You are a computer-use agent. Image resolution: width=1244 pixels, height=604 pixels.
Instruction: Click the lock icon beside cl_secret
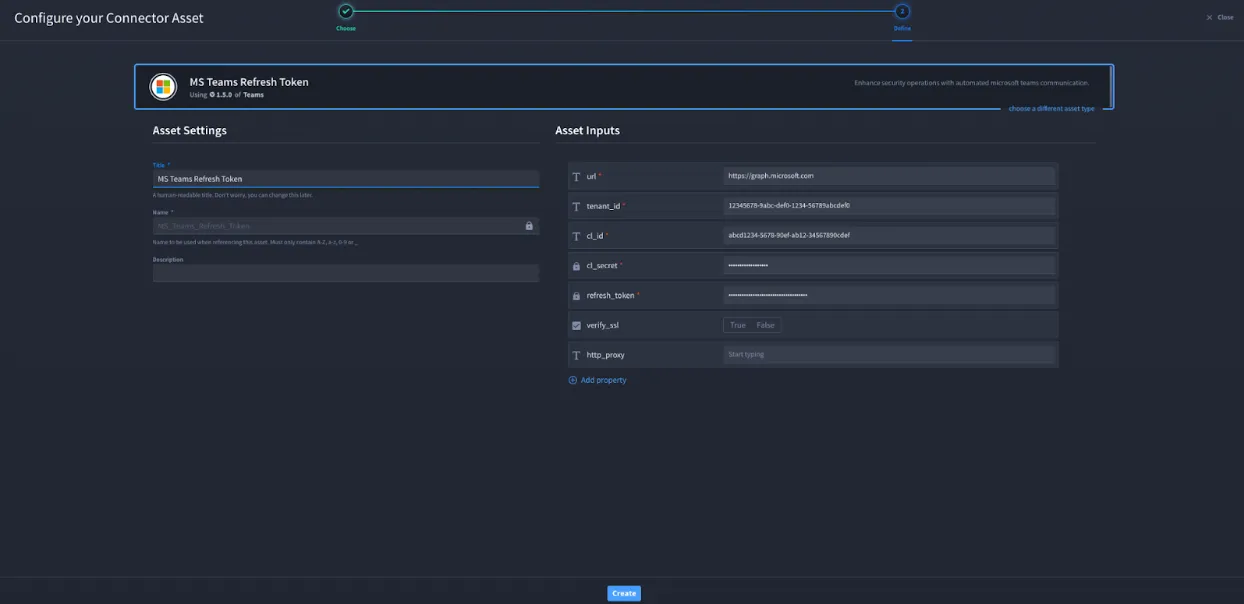pos(576,266)
